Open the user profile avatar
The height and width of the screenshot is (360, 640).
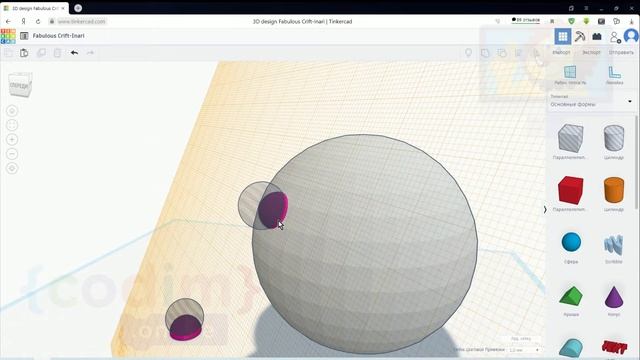click(631, 36)
